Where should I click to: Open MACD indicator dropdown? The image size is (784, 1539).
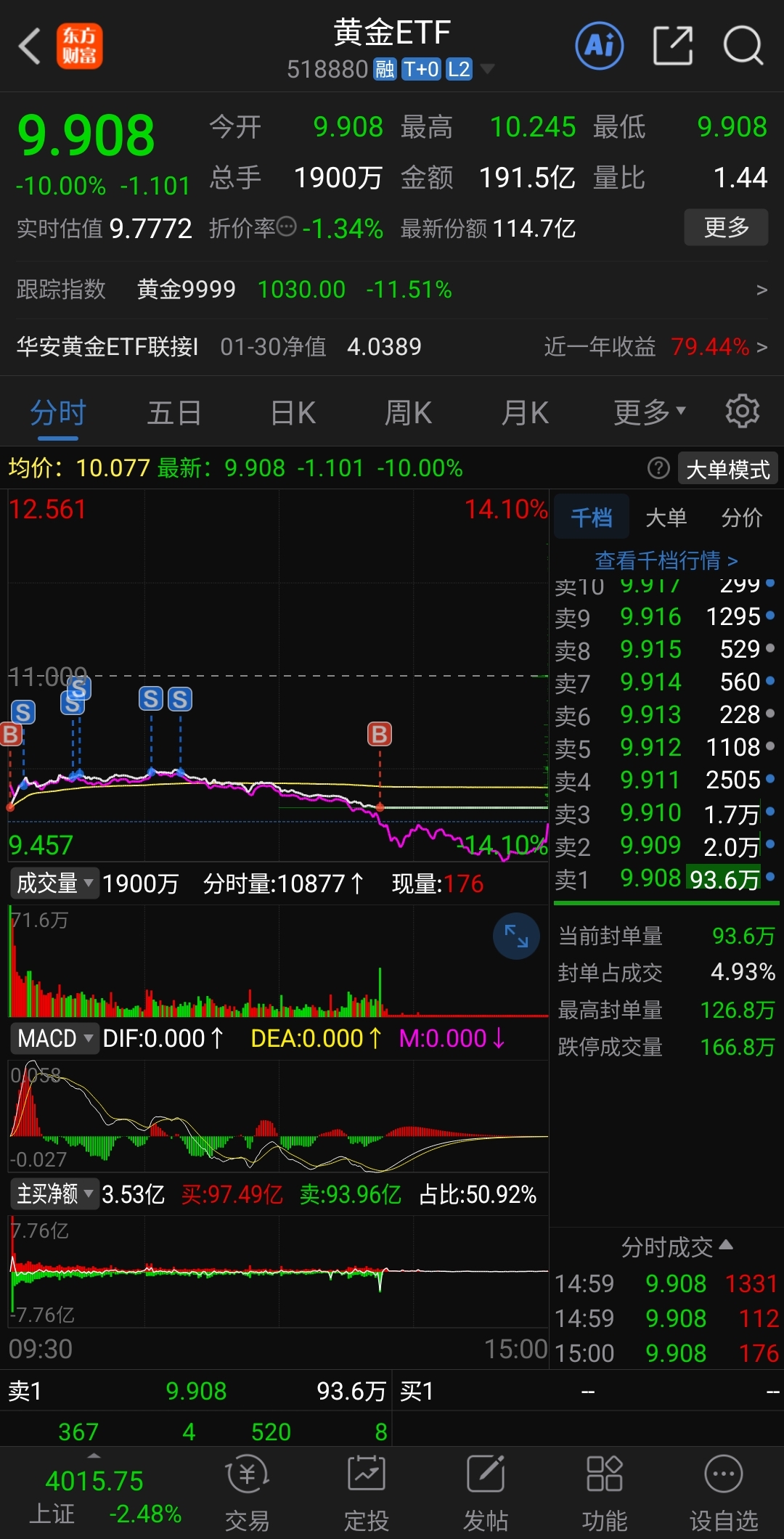point(55,1038)
